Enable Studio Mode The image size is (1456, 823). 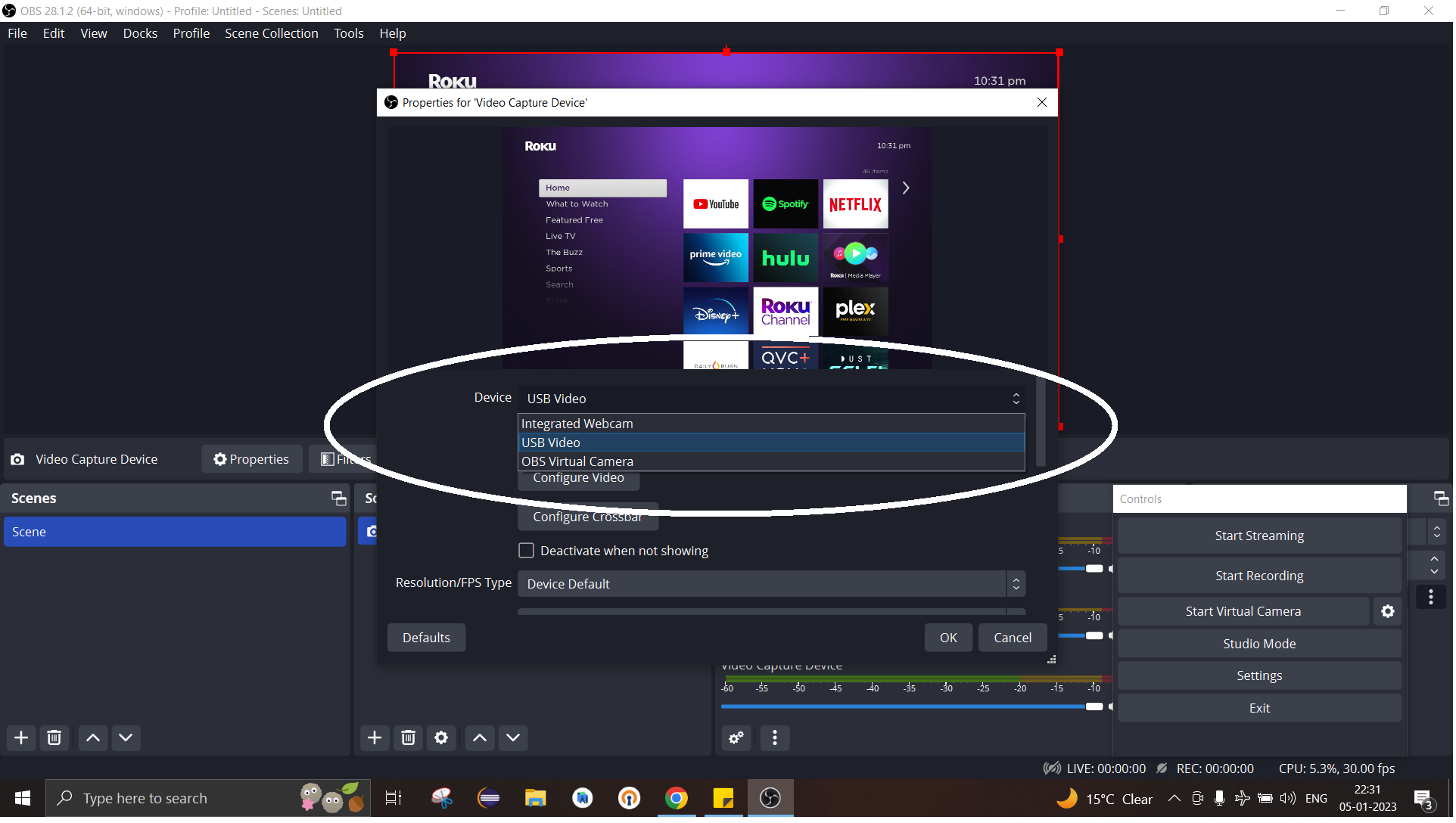[1262, 645]
